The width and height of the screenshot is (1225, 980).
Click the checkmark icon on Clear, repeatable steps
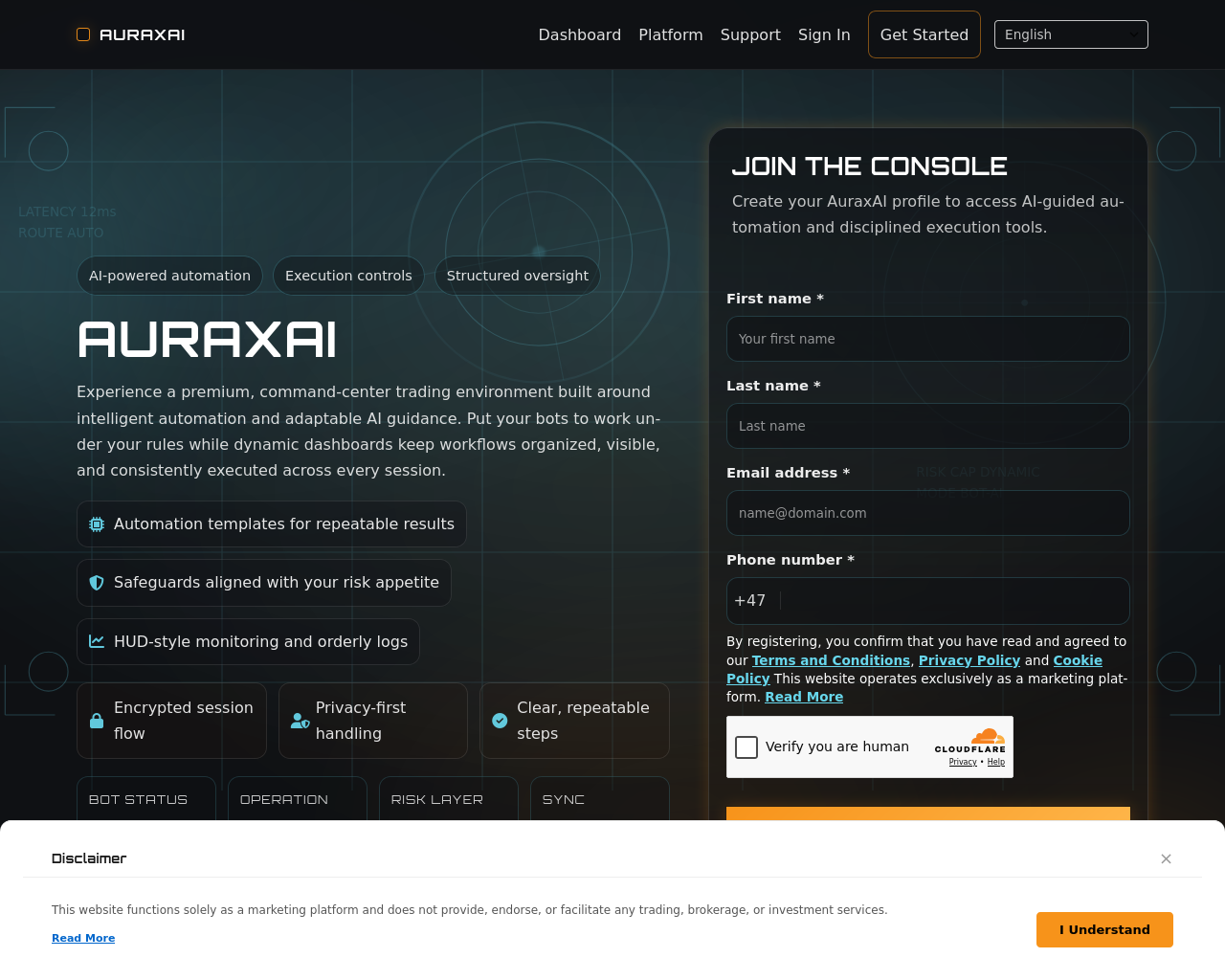coord(500,721)
